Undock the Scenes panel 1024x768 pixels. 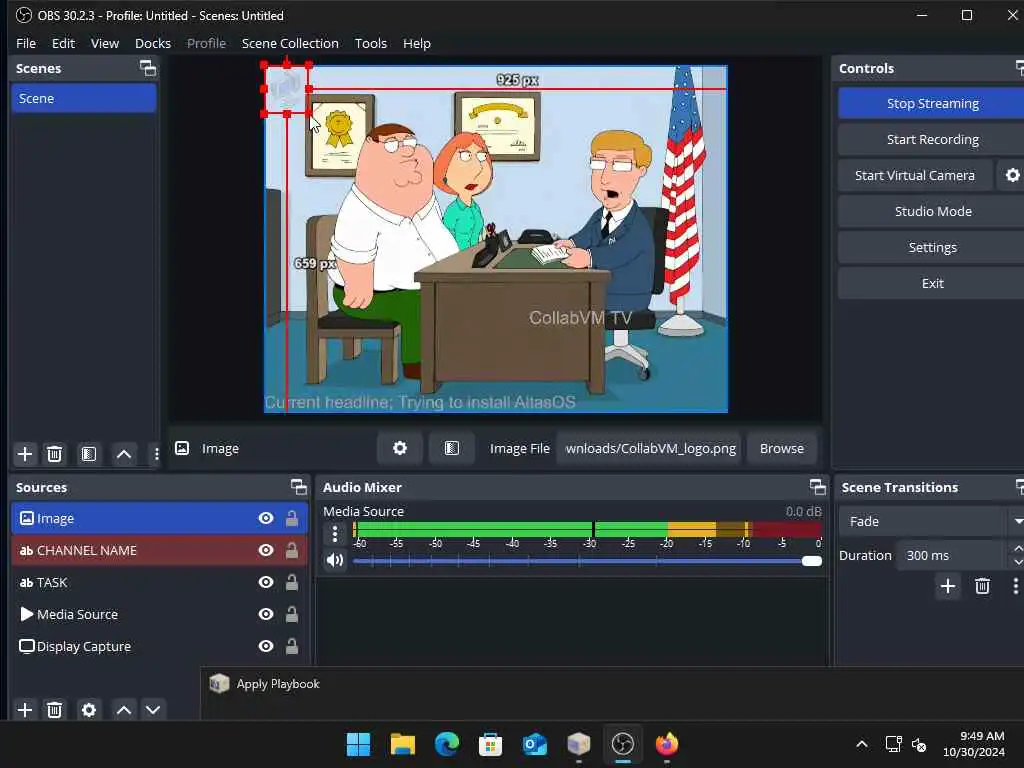tap(148, 68)
